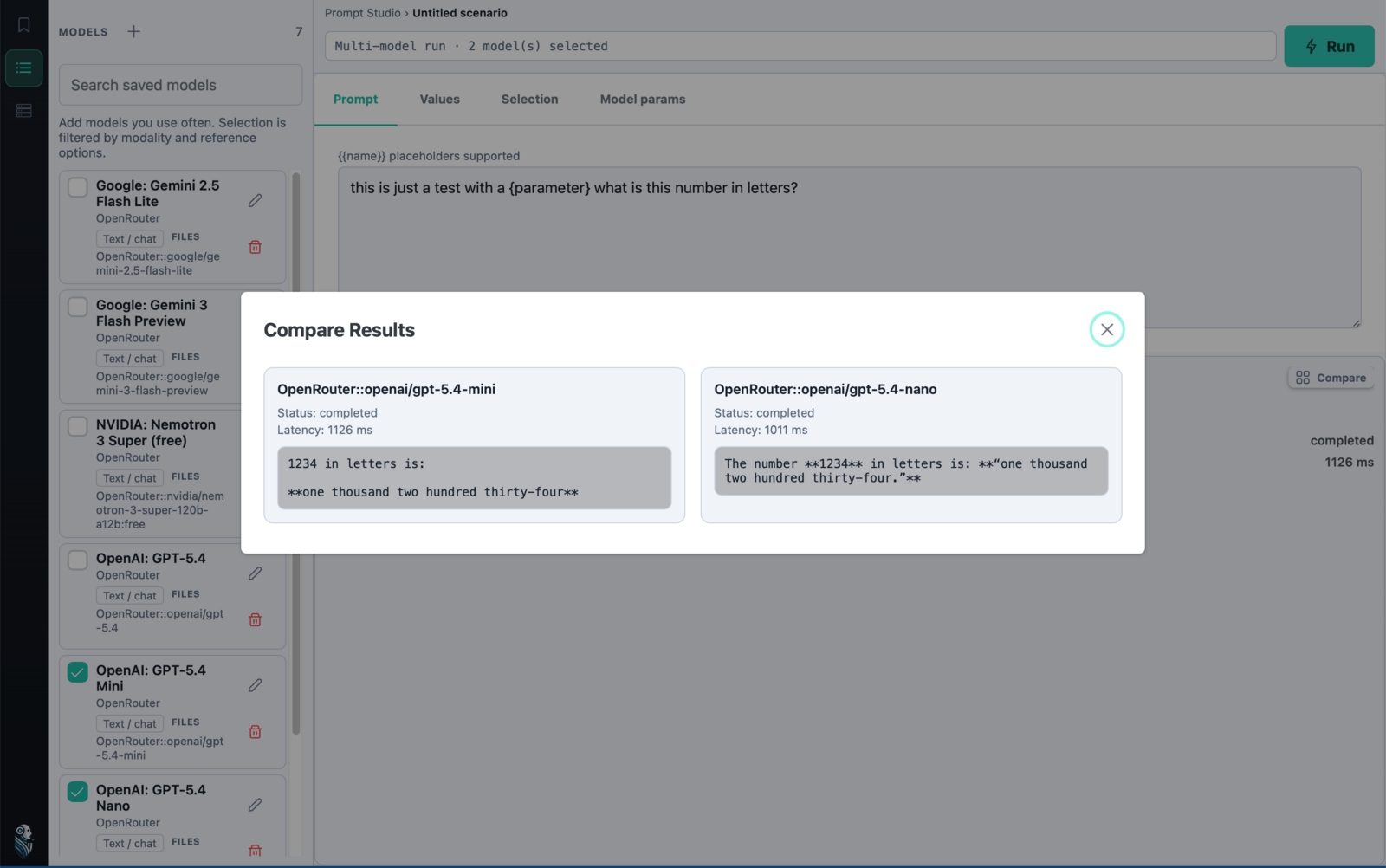The image size is (1386, 868).
Task: Check NVIDIA Nemotron 3 Super model
Action: pos(78,426)
